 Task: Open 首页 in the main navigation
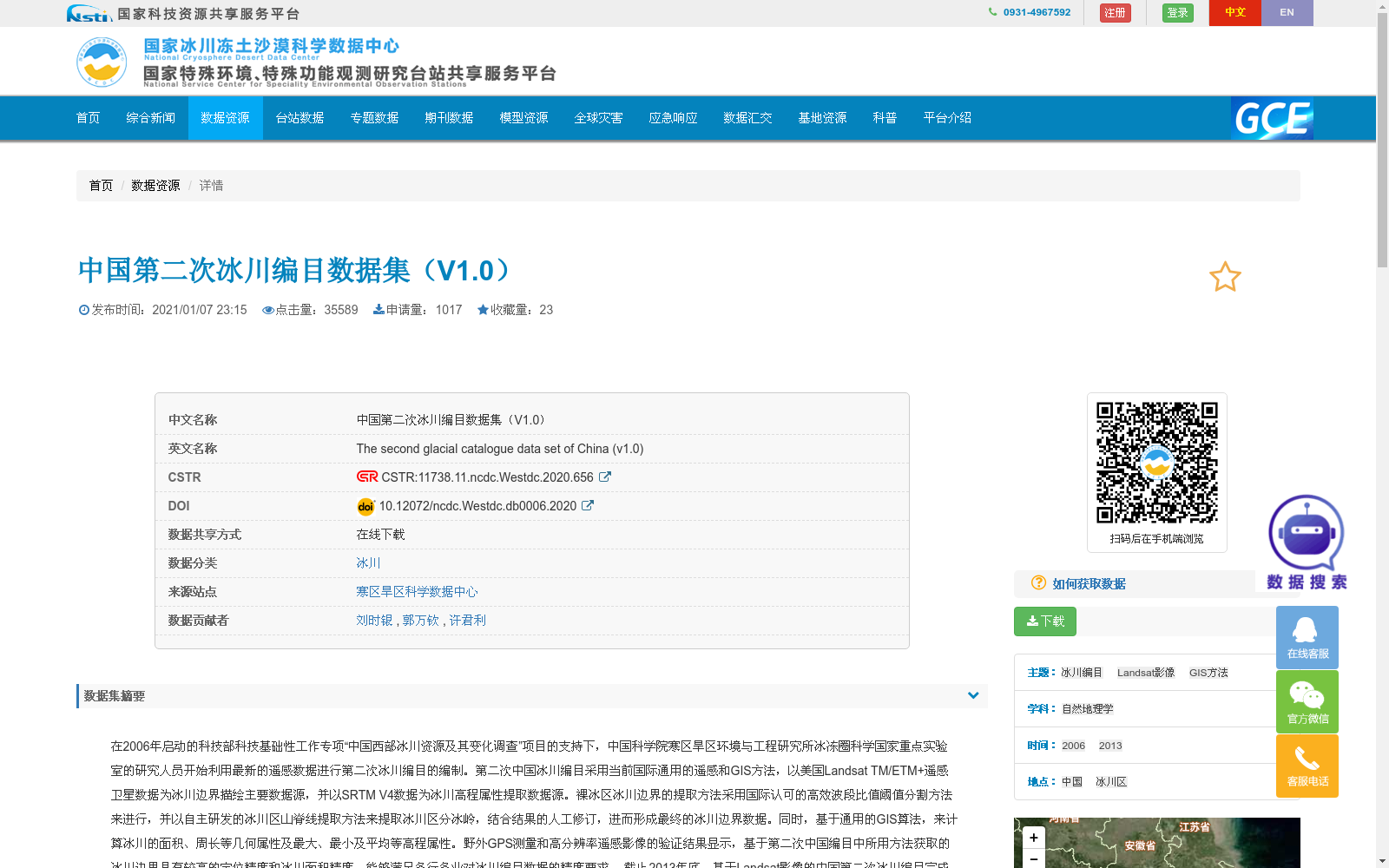click(89, 118)
